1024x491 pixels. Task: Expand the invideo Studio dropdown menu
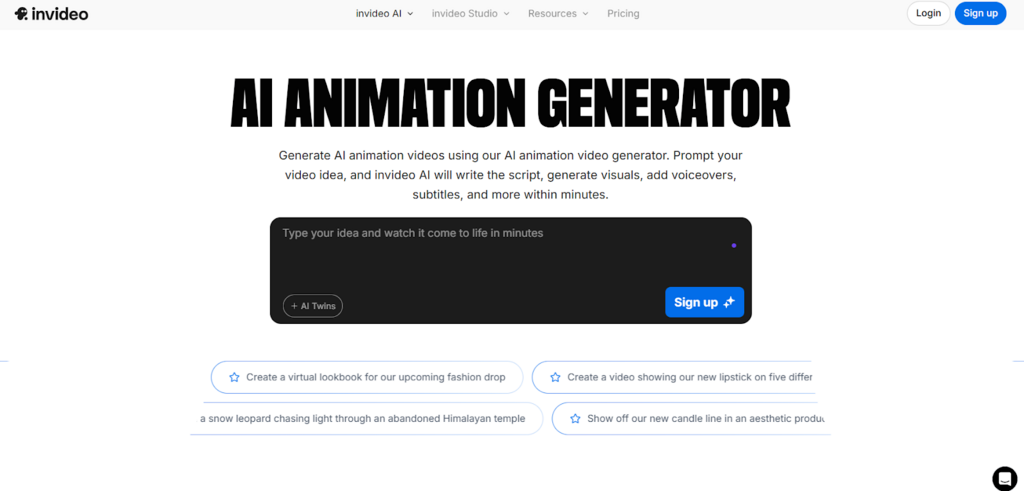[470, 13]
